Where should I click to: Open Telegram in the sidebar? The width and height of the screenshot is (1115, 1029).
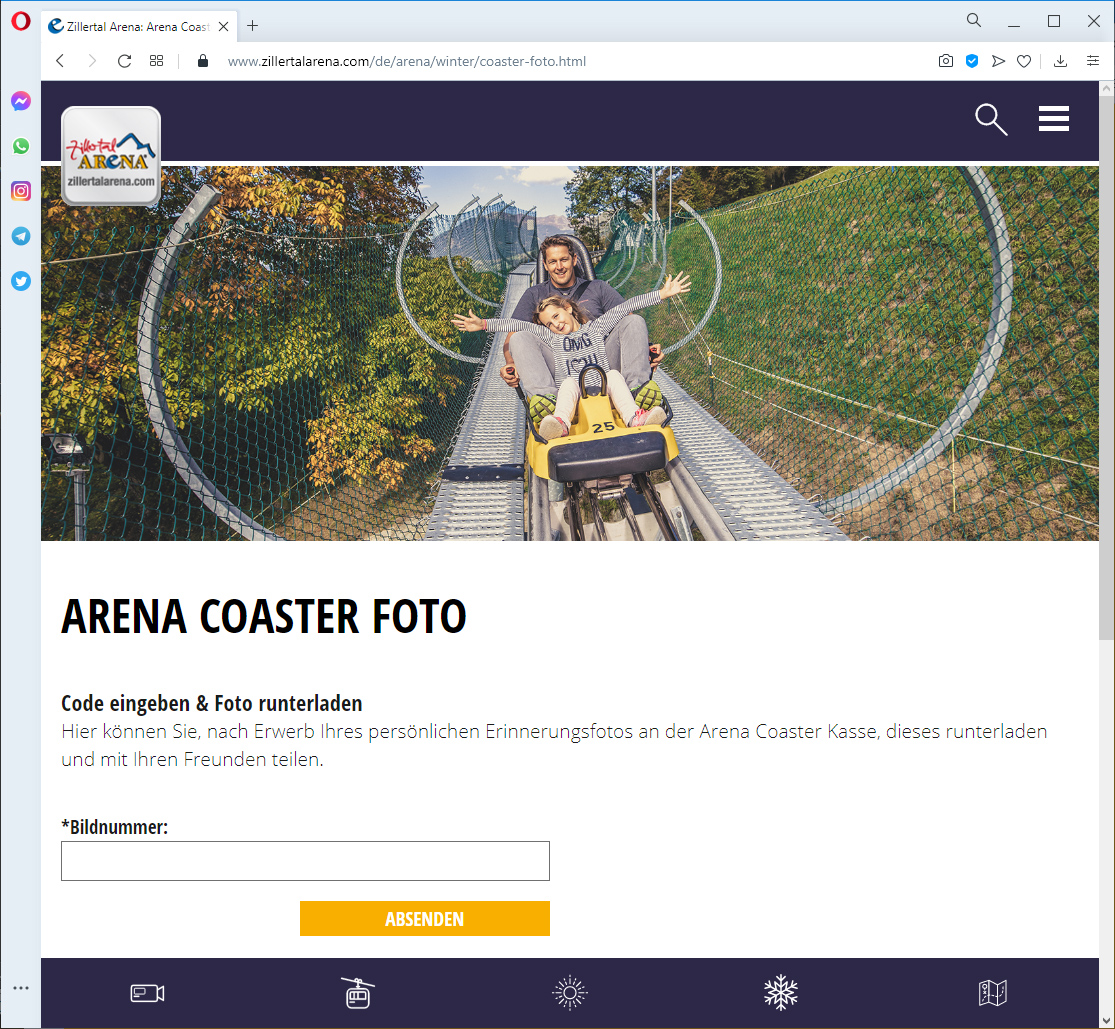(x=21, y=236)
